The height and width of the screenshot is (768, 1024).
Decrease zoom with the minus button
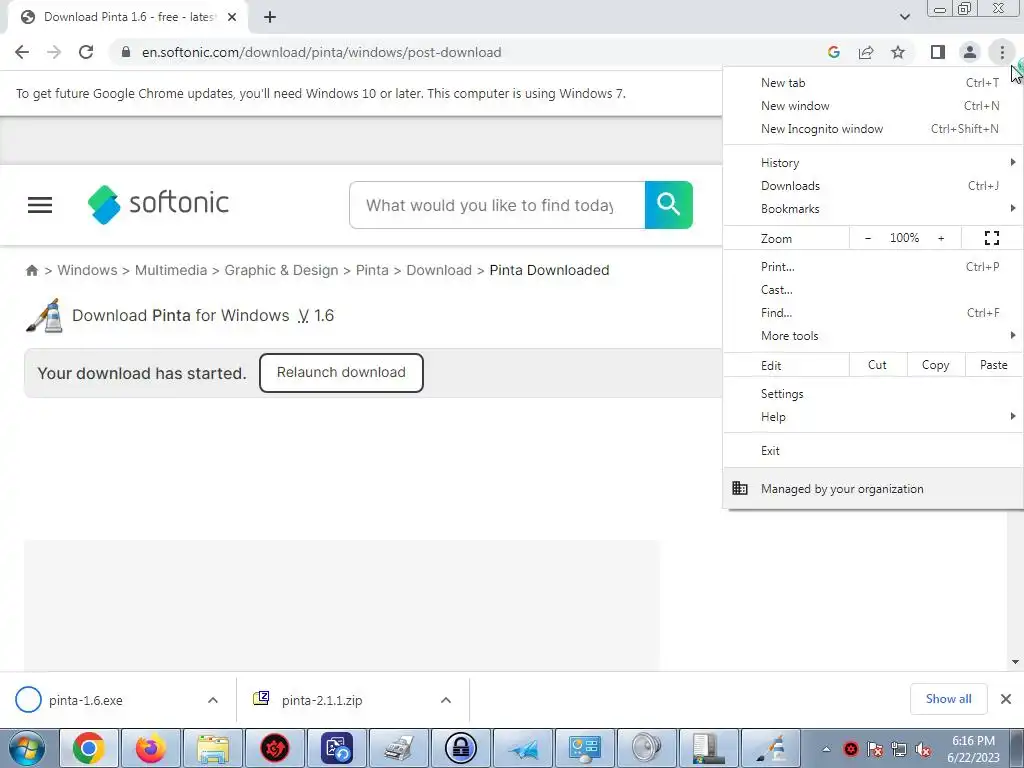[867, 238]
